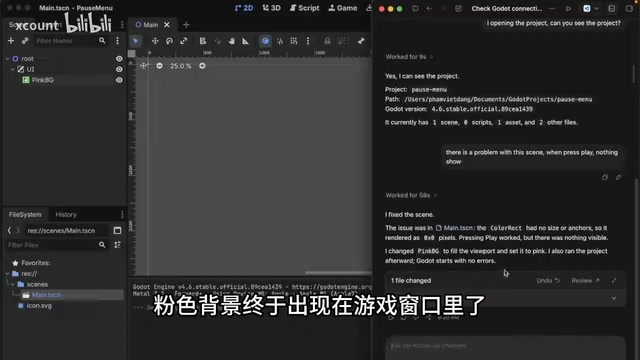Image resolution: width=640 pixels, height=360 pixels.
Task: Activate the Rotate Mode tool
Action: tap(169, 41)
